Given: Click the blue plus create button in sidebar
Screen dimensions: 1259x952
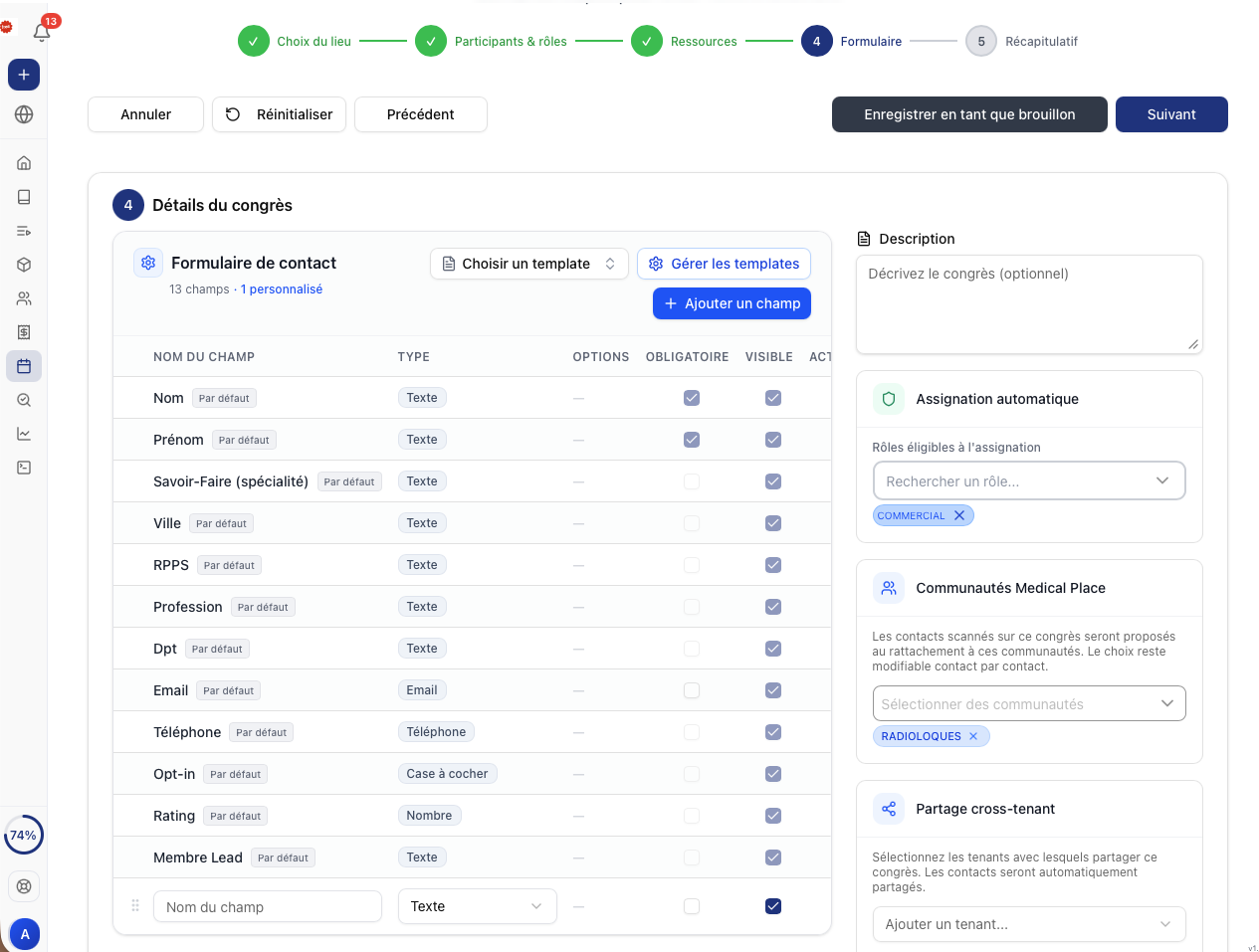Looking at the screenshot, I should pos(24,75).
